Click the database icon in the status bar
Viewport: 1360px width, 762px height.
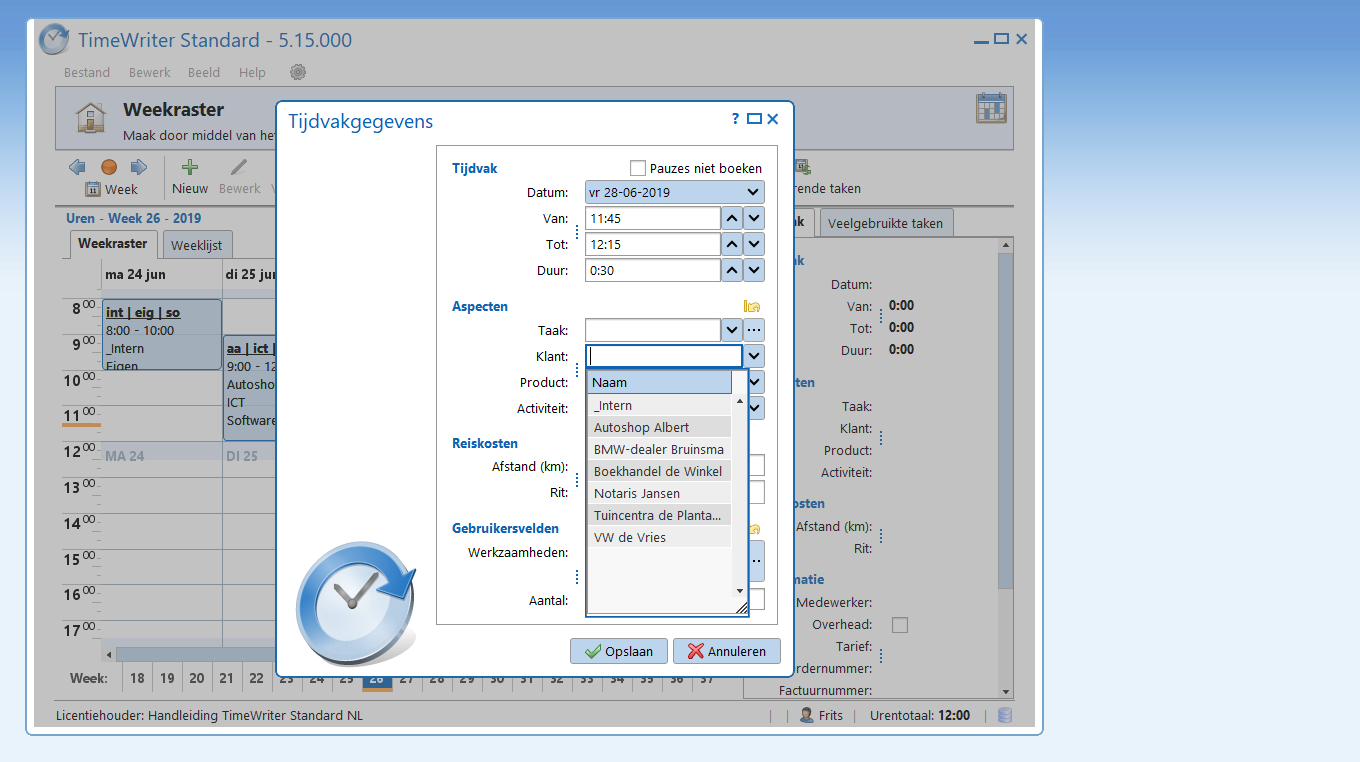point(1005,715)
